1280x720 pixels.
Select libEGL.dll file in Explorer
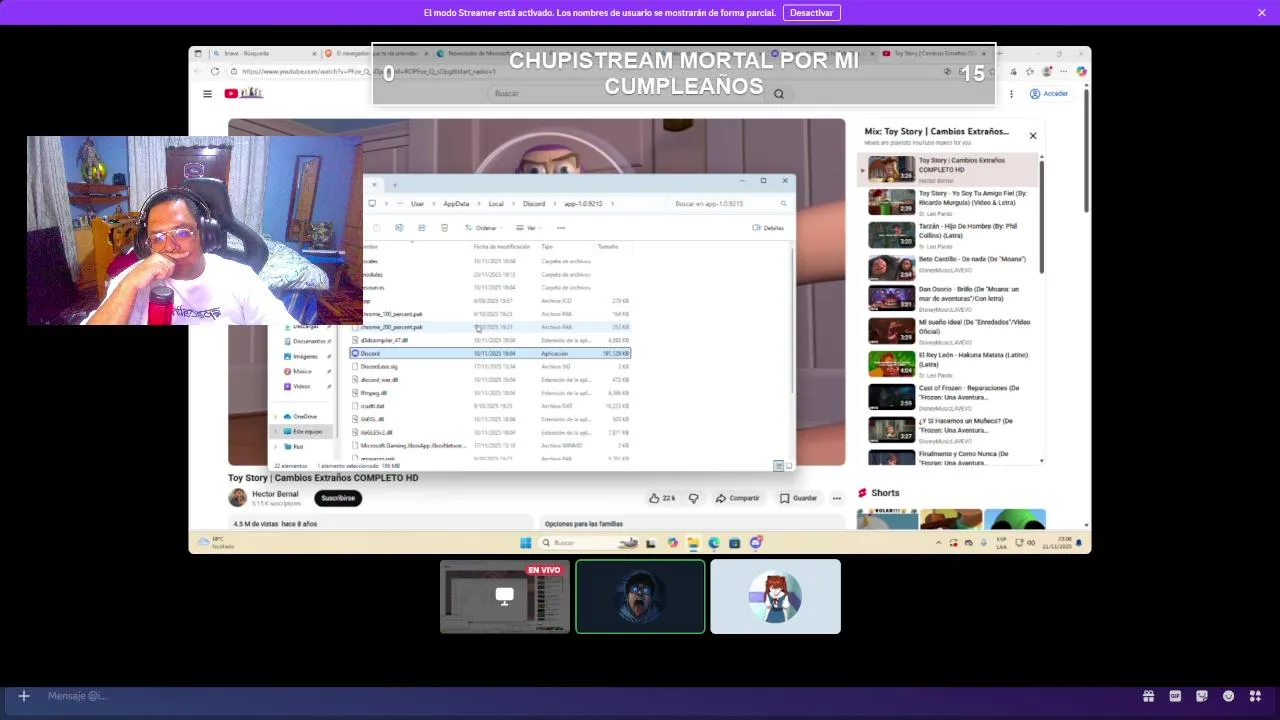pos(490,419)
